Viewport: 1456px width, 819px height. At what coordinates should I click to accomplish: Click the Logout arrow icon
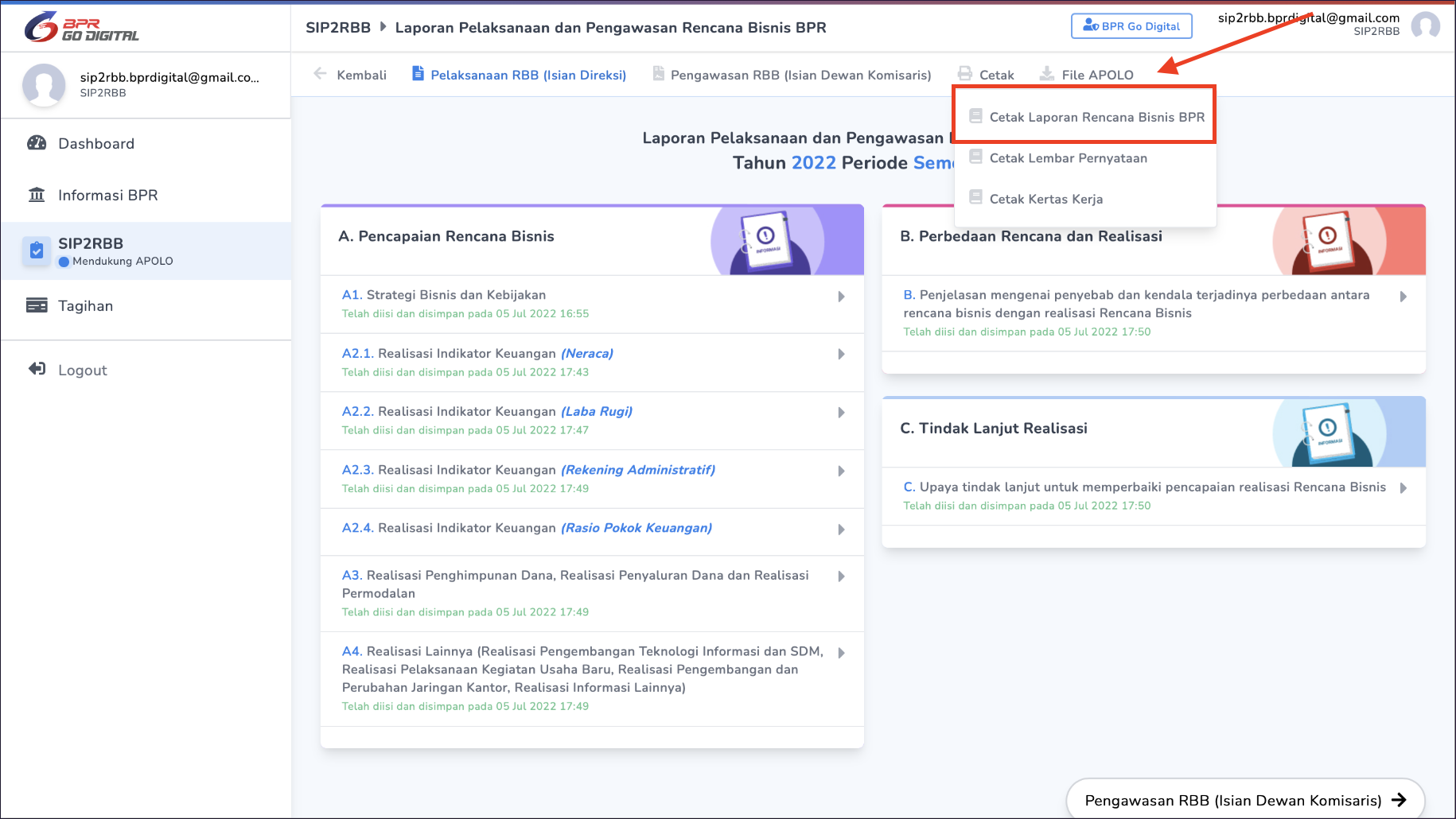click(x=37, y=369)
